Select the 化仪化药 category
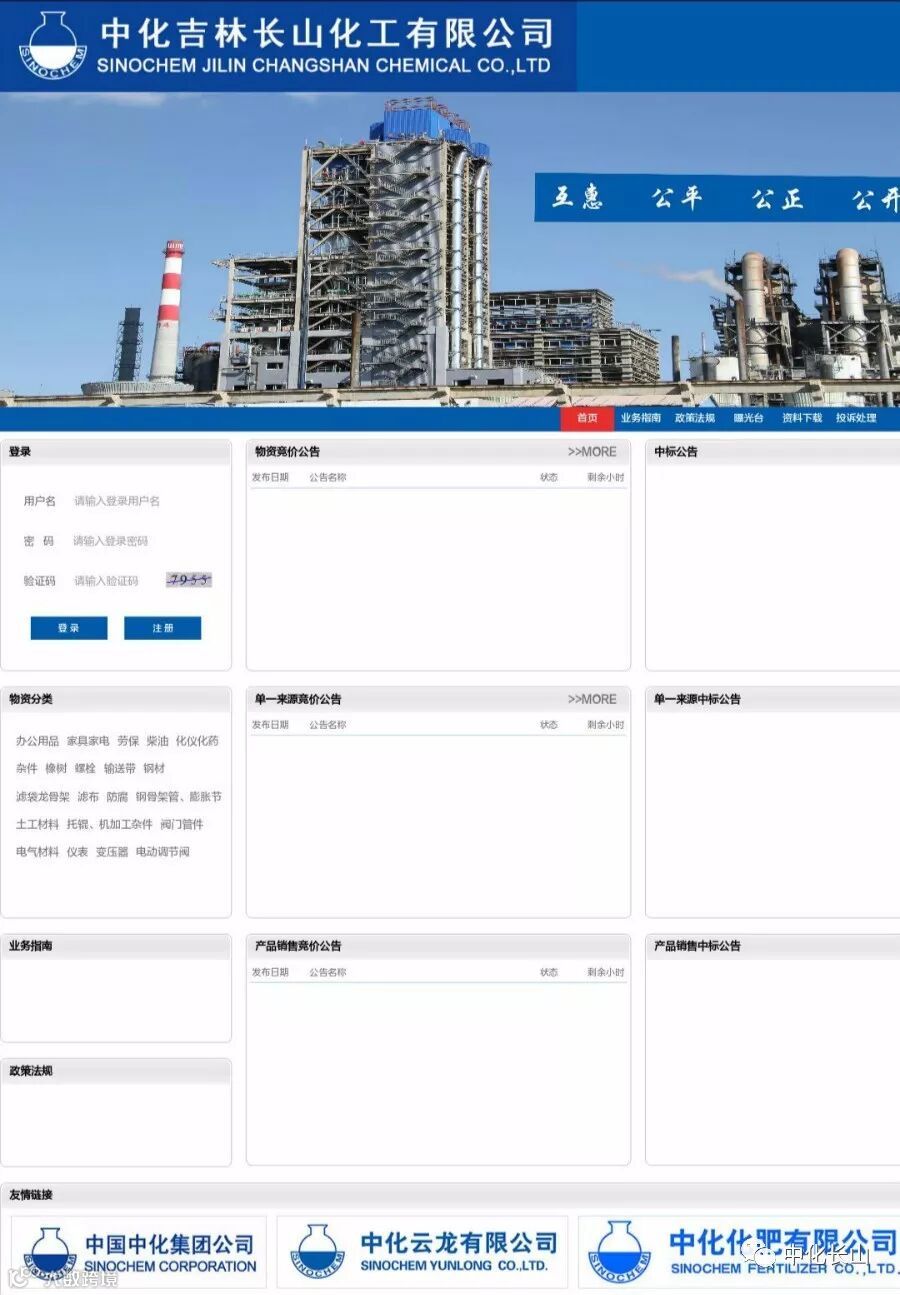Image resolution: width=900 pixels, height=1295 pixels. [197, 741]
